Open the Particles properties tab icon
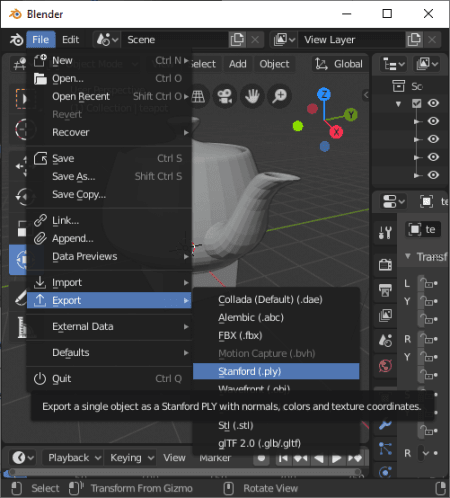Image resolution: width=450 pixels, height=498 pixels. 385,449
